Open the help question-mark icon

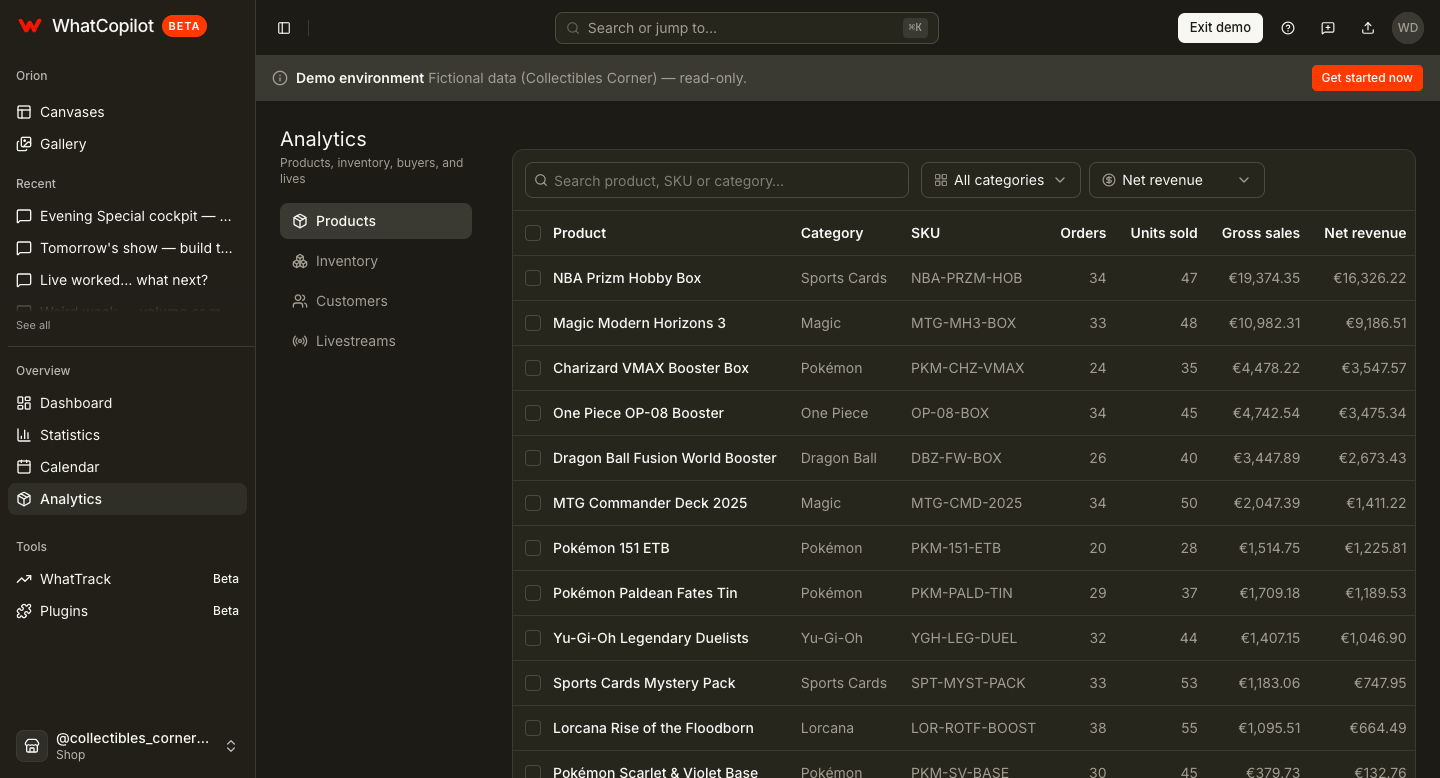point(1288,28)
